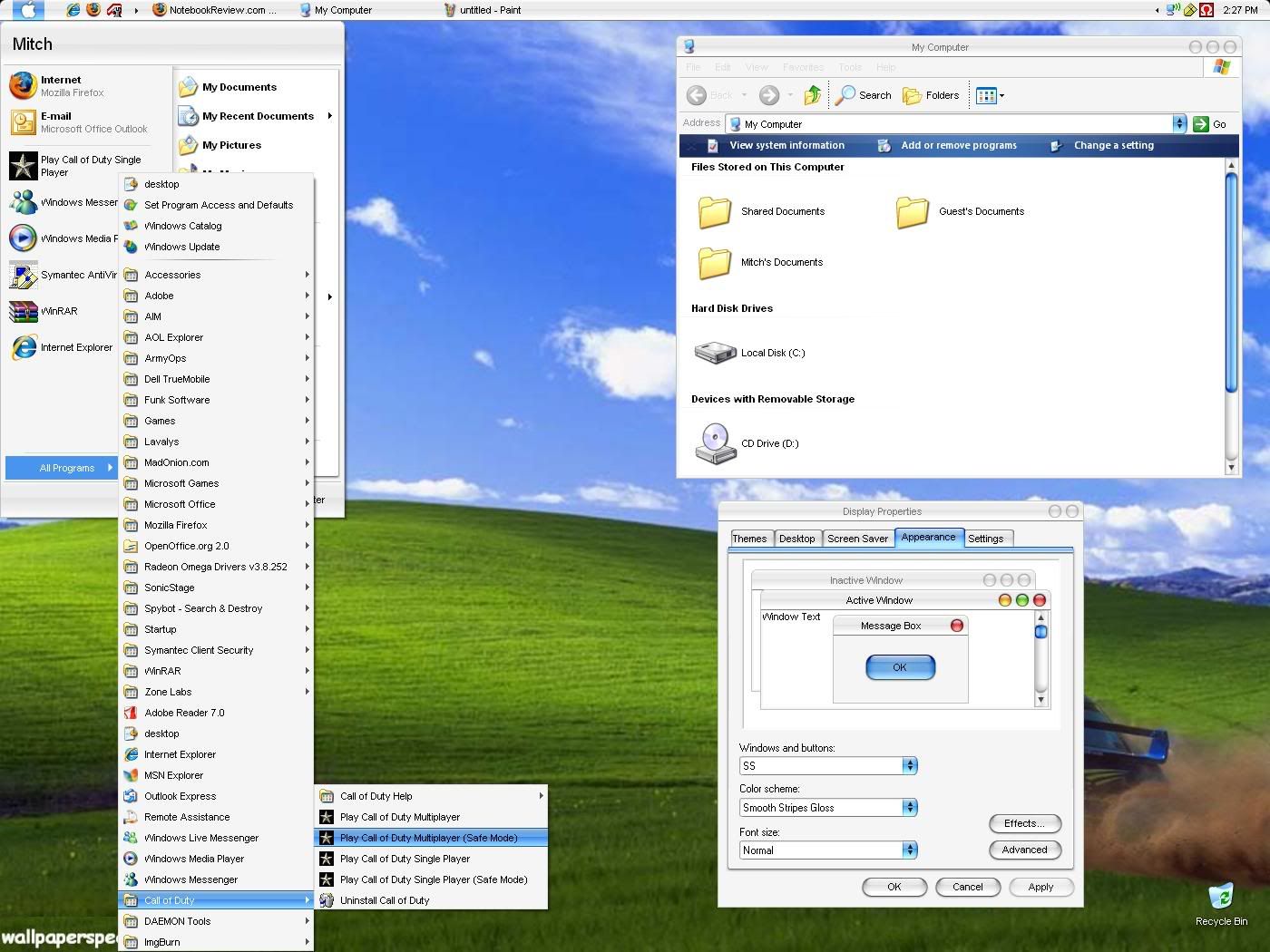The height and width of the screenshot is (952, 1270).
Task: Select Play Call of Duty Multiplayer (Safe Mode)
Action: [x=431, y=838]
